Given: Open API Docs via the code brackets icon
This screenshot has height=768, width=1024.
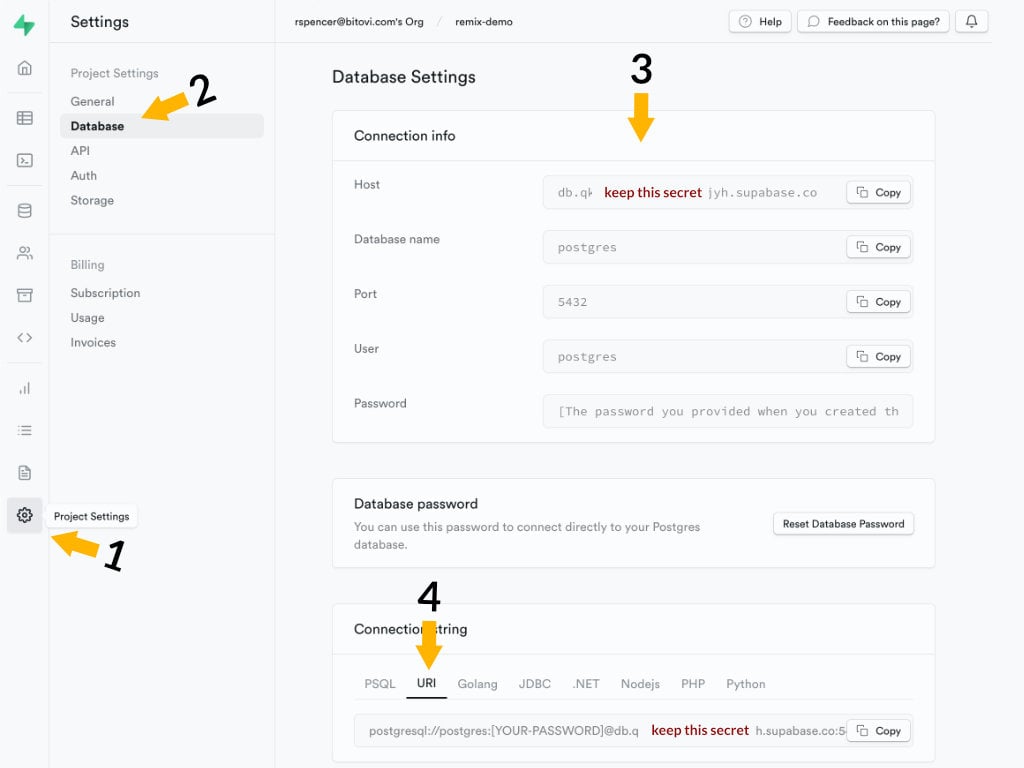Looking at the screenshot, I should (23, 337).
